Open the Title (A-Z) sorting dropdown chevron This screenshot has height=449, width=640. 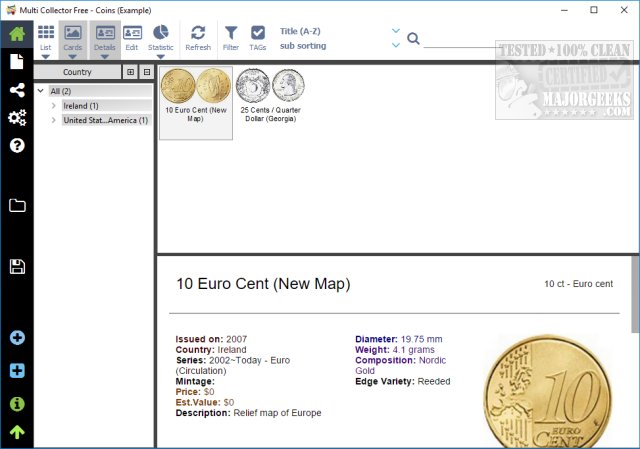[x=396, y=31]
